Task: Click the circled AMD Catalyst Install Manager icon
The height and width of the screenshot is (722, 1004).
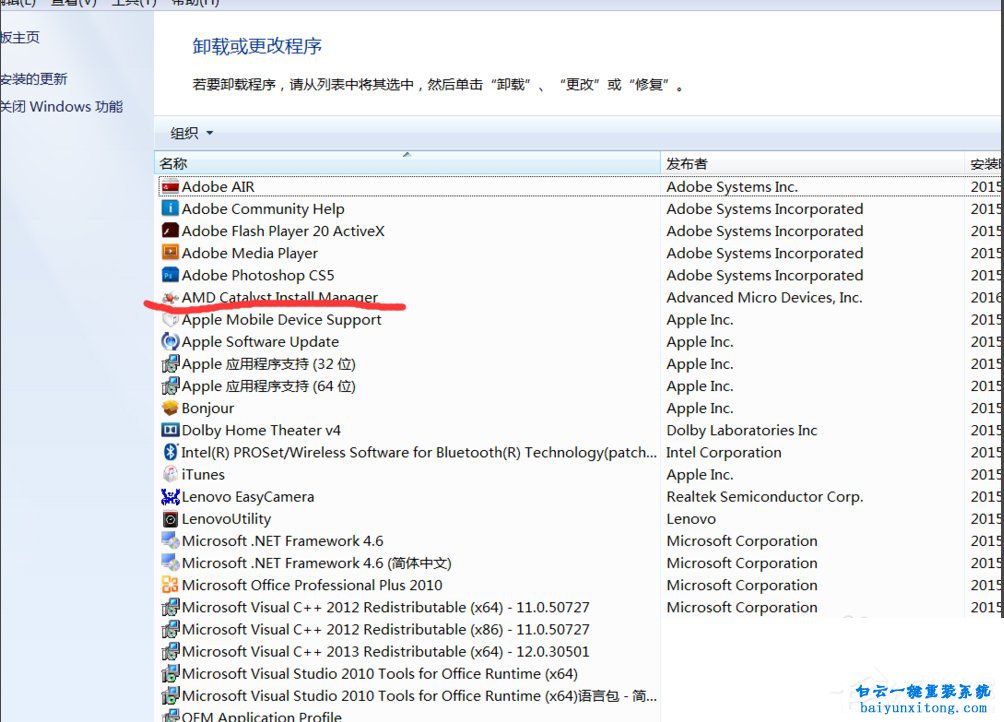Action: (x=171, y=297)
